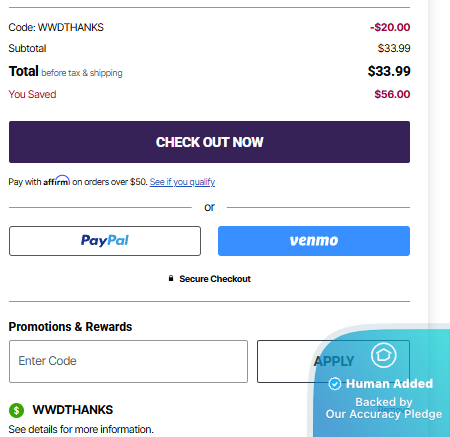Pay using the blue Venmo button
This screenshot has width=450, height=437.
[314, 241]
